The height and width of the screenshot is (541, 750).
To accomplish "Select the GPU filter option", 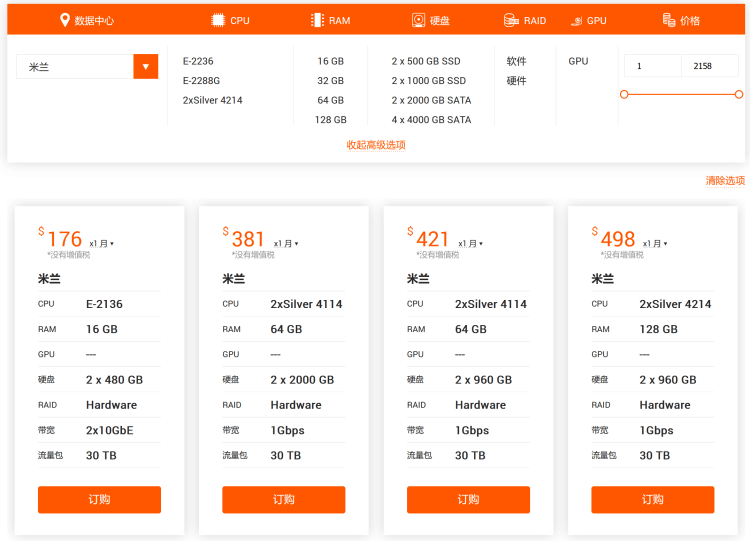I will point(578,61).
